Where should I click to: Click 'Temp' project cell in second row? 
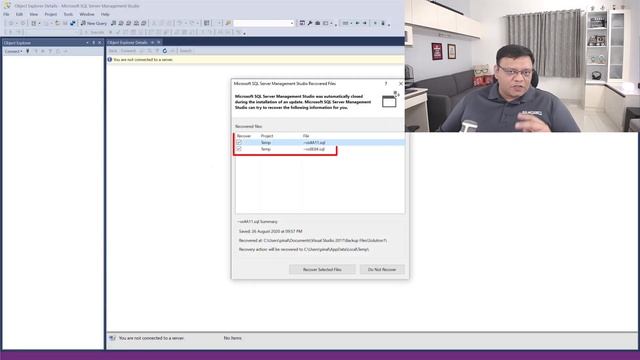click(266, 149)
